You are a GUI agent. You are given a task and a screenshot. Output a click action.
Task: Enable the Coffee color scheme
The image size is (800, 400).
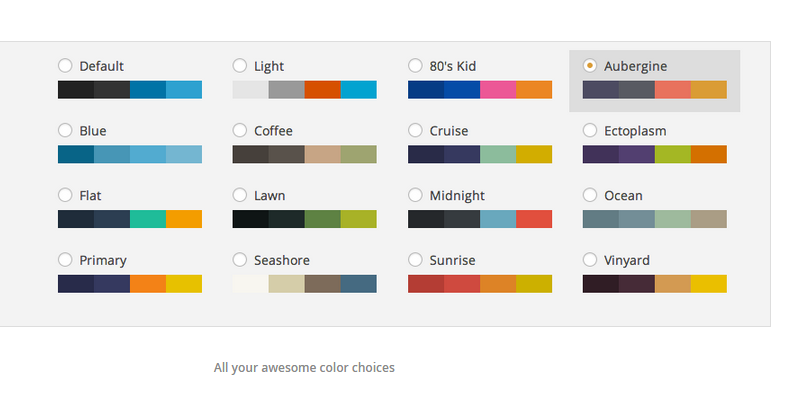click(x=240, y=131)
